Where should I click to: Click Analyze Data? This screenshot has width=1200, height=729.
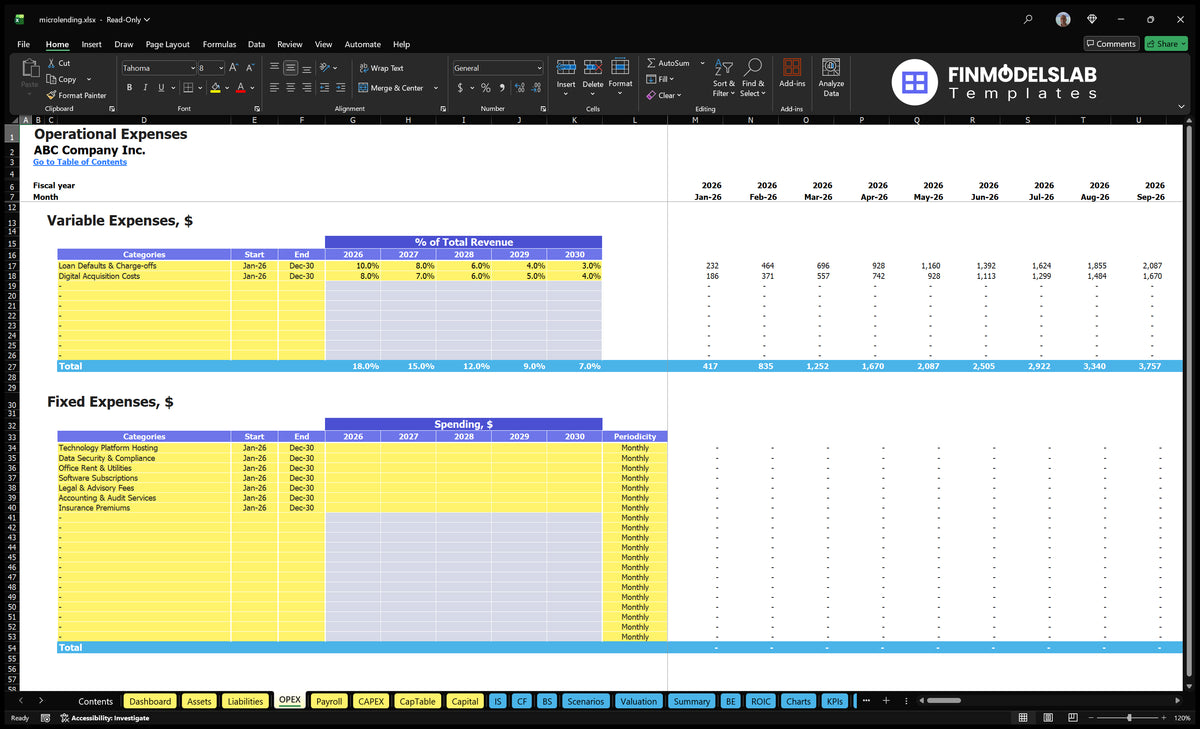pos(831,77)
